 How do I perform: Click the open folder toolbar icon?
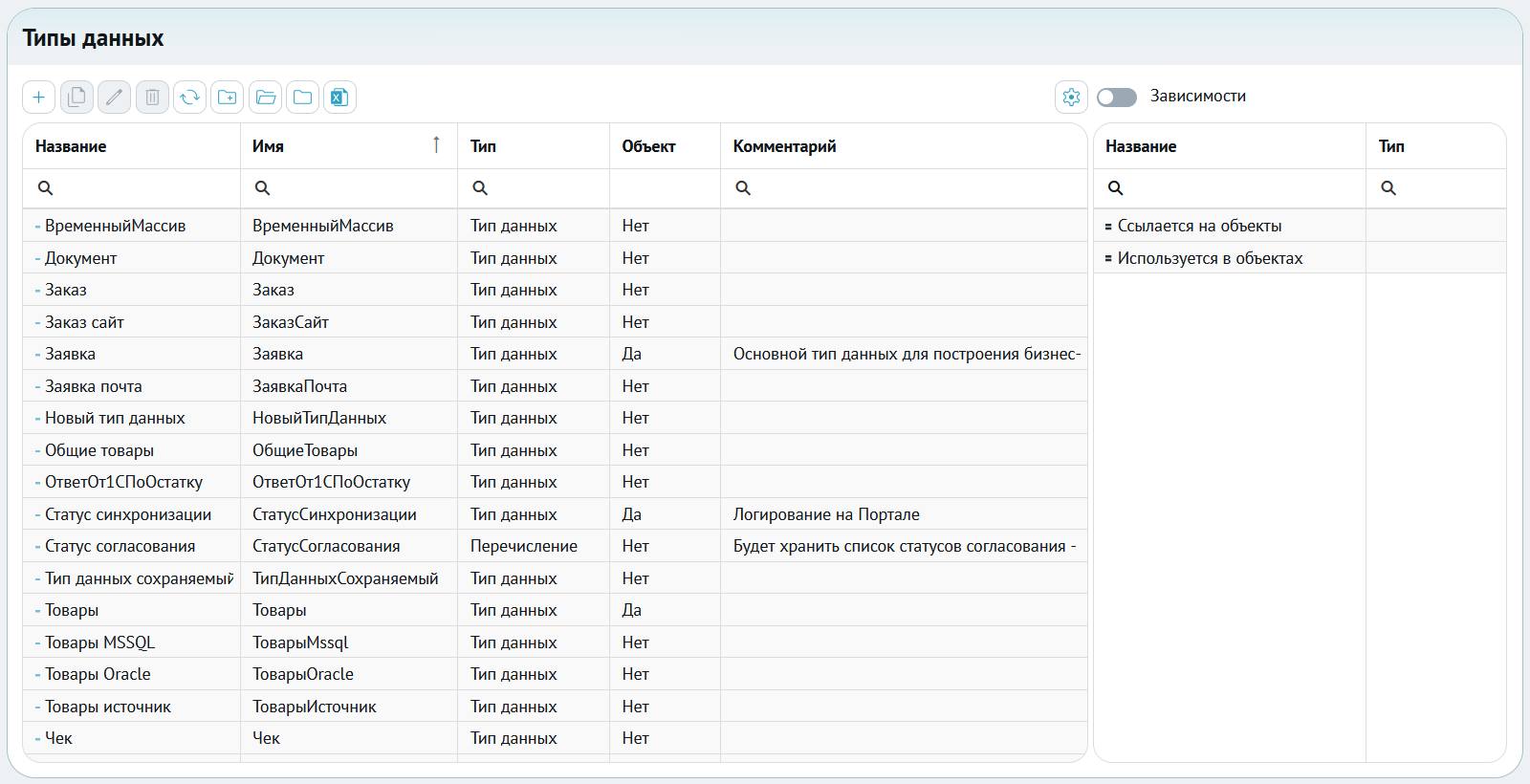click(265, 97)
